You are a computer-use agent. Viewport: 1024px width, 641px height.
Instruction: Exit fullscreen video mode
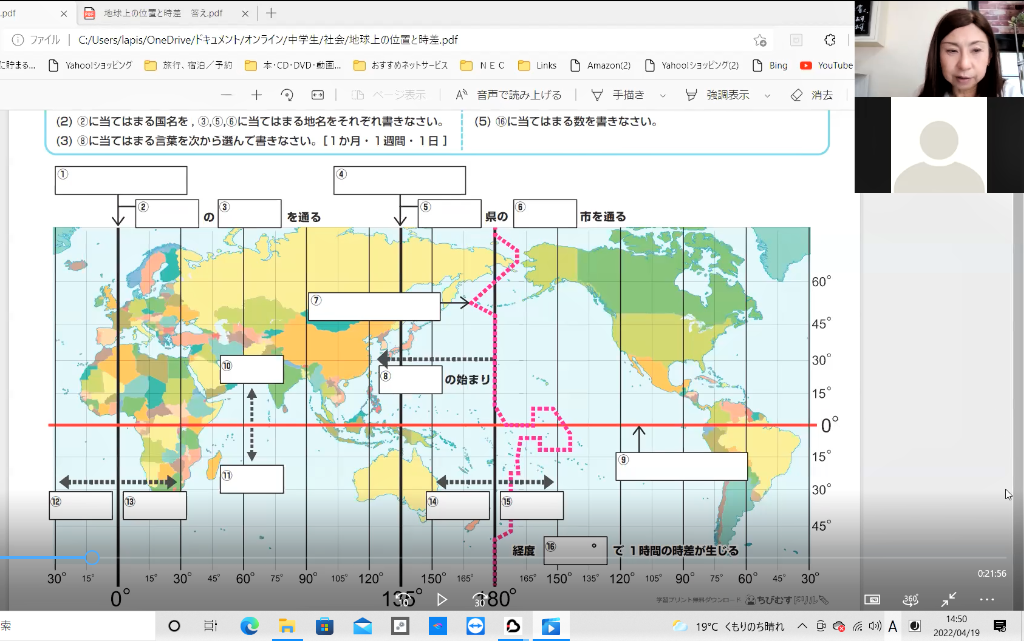948,599
